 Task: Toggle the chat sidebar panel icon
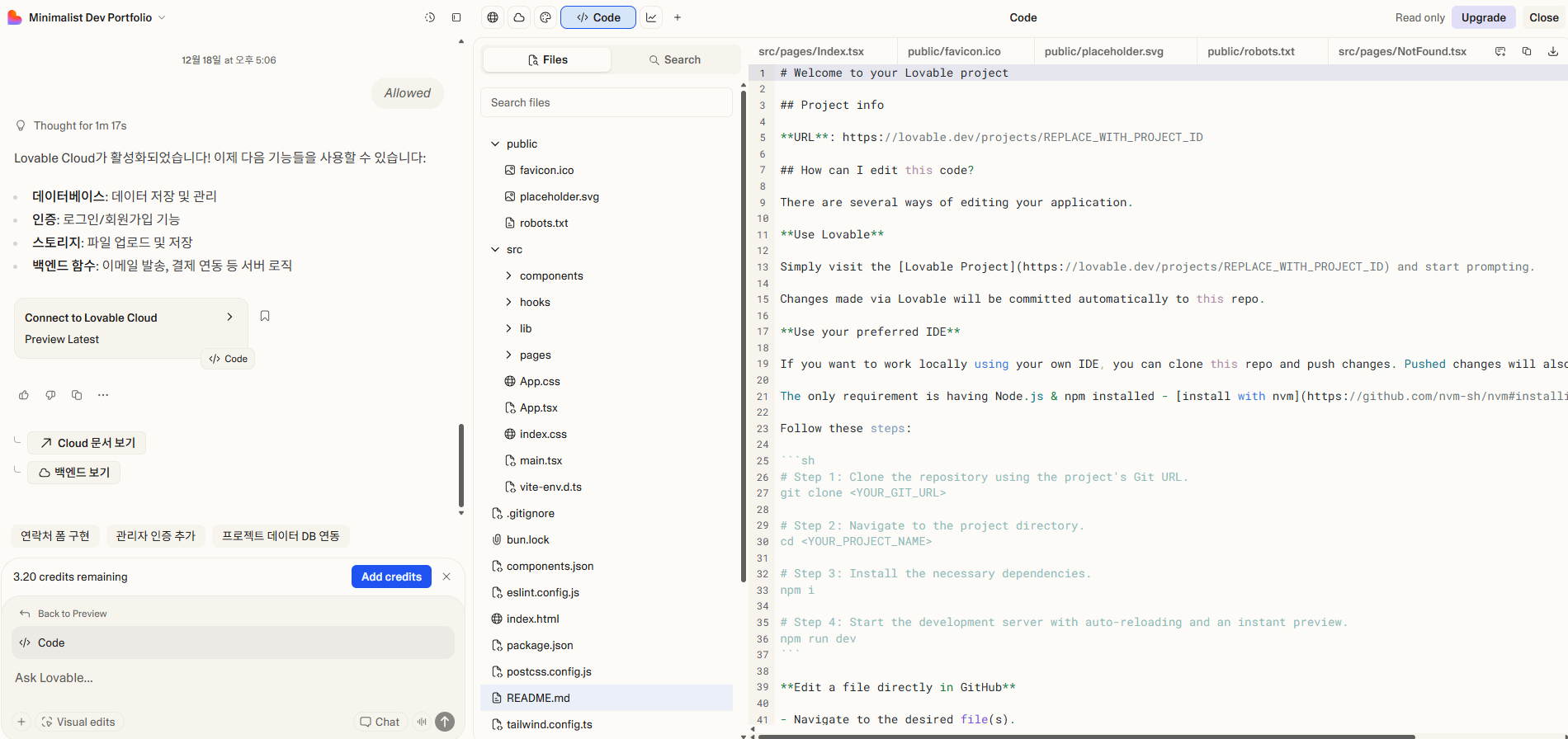[x=456, y=17]
